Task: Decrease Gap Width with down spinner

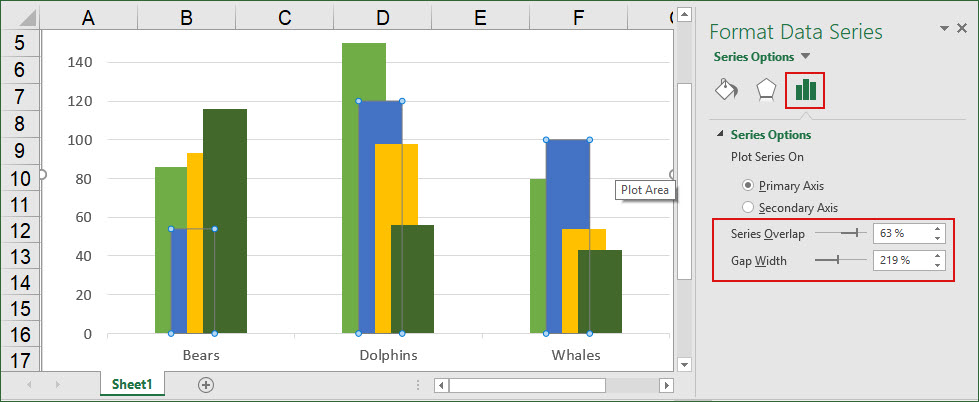Action: (937, 265)
